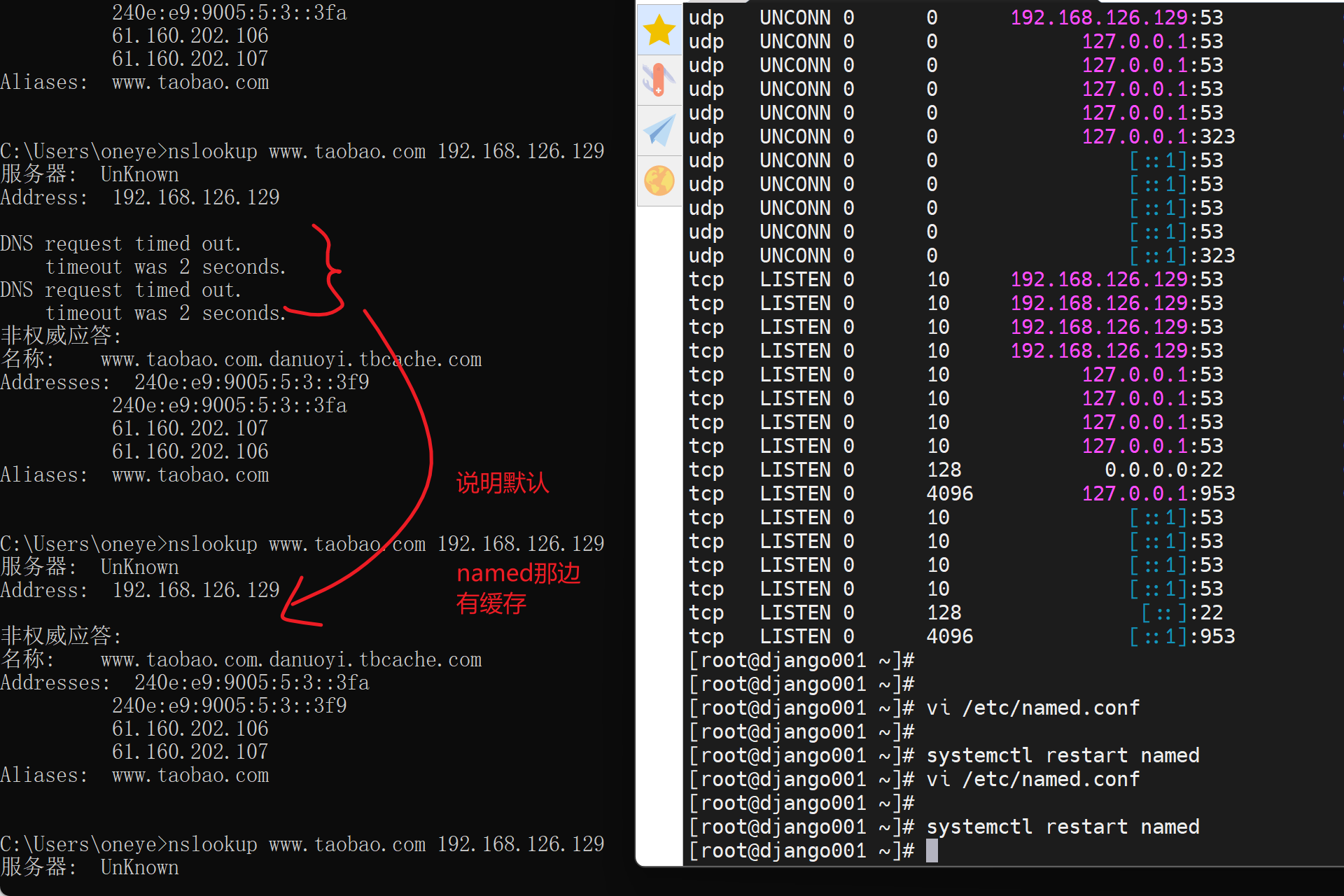Click the first udp 192.168.126.129:53 address
Image resolution: width=1344 pixels, height=896 pixels.
[1116, 17]
